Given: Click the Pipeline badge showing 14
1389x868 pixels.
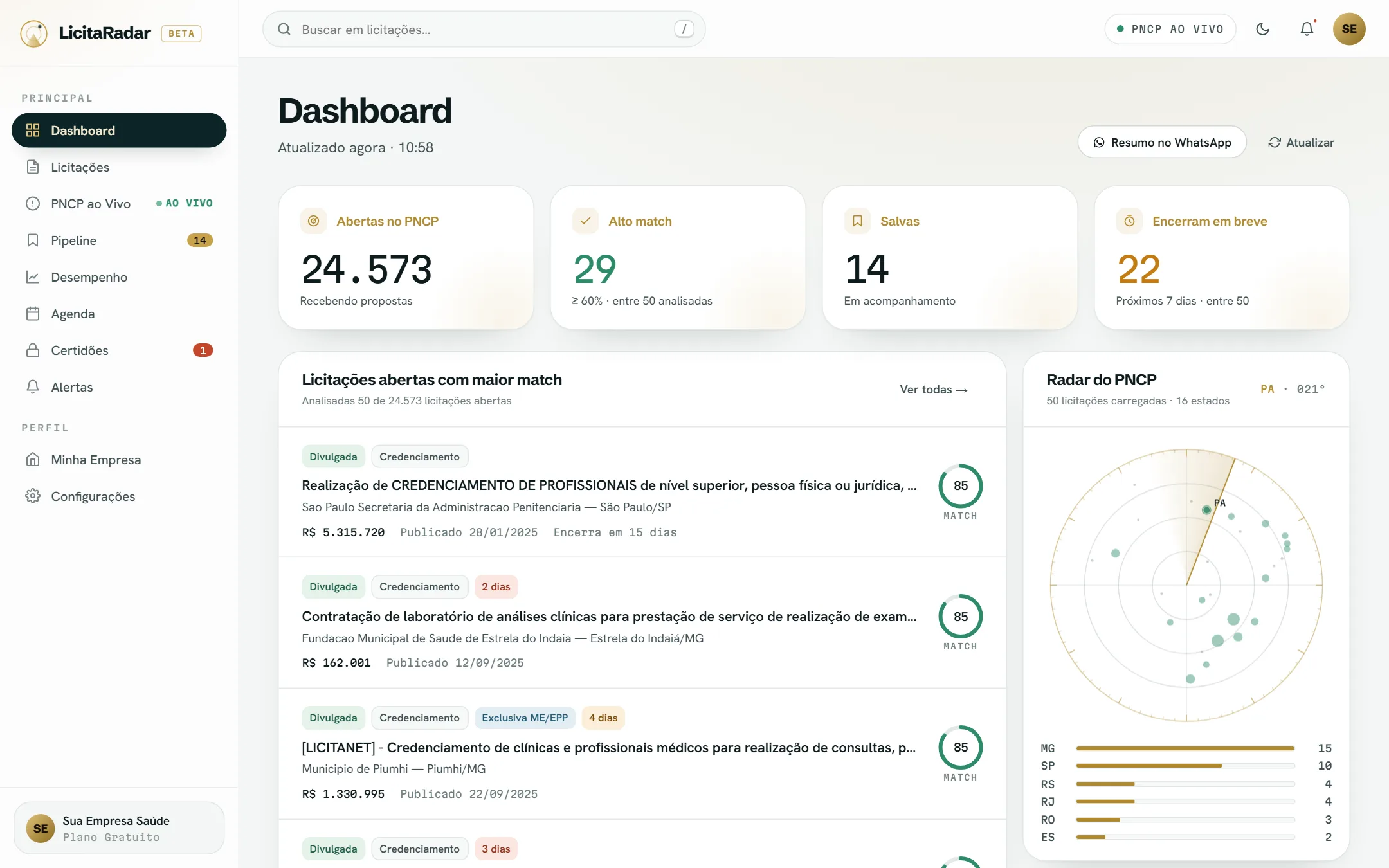Looking at the screenshot, I should 200,240.
